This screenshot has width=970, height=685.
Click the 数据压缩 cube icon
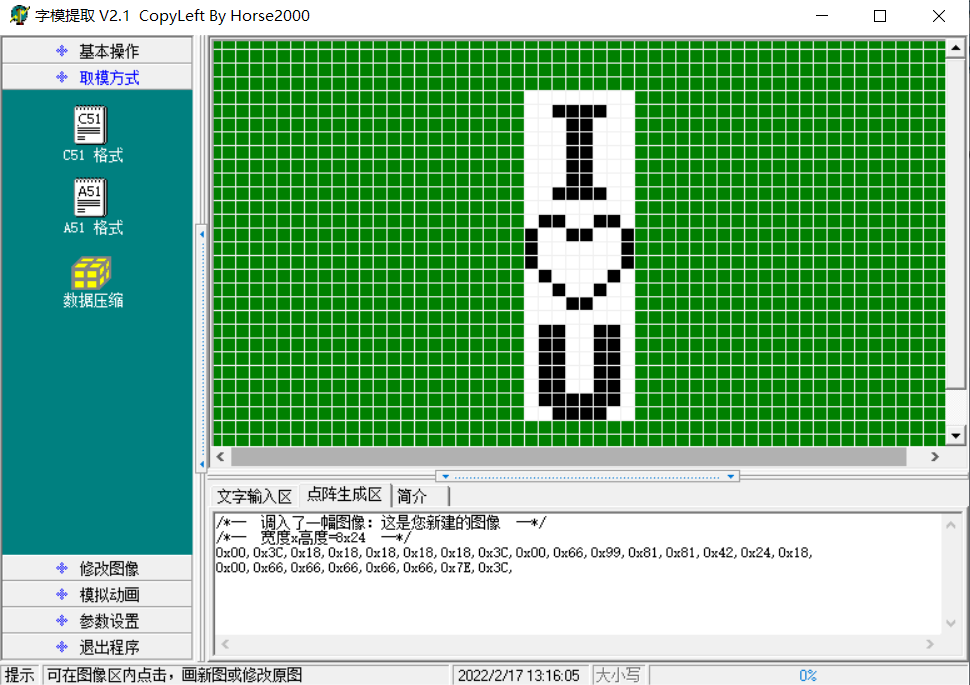pyautogui.click(x=91, y=272)
